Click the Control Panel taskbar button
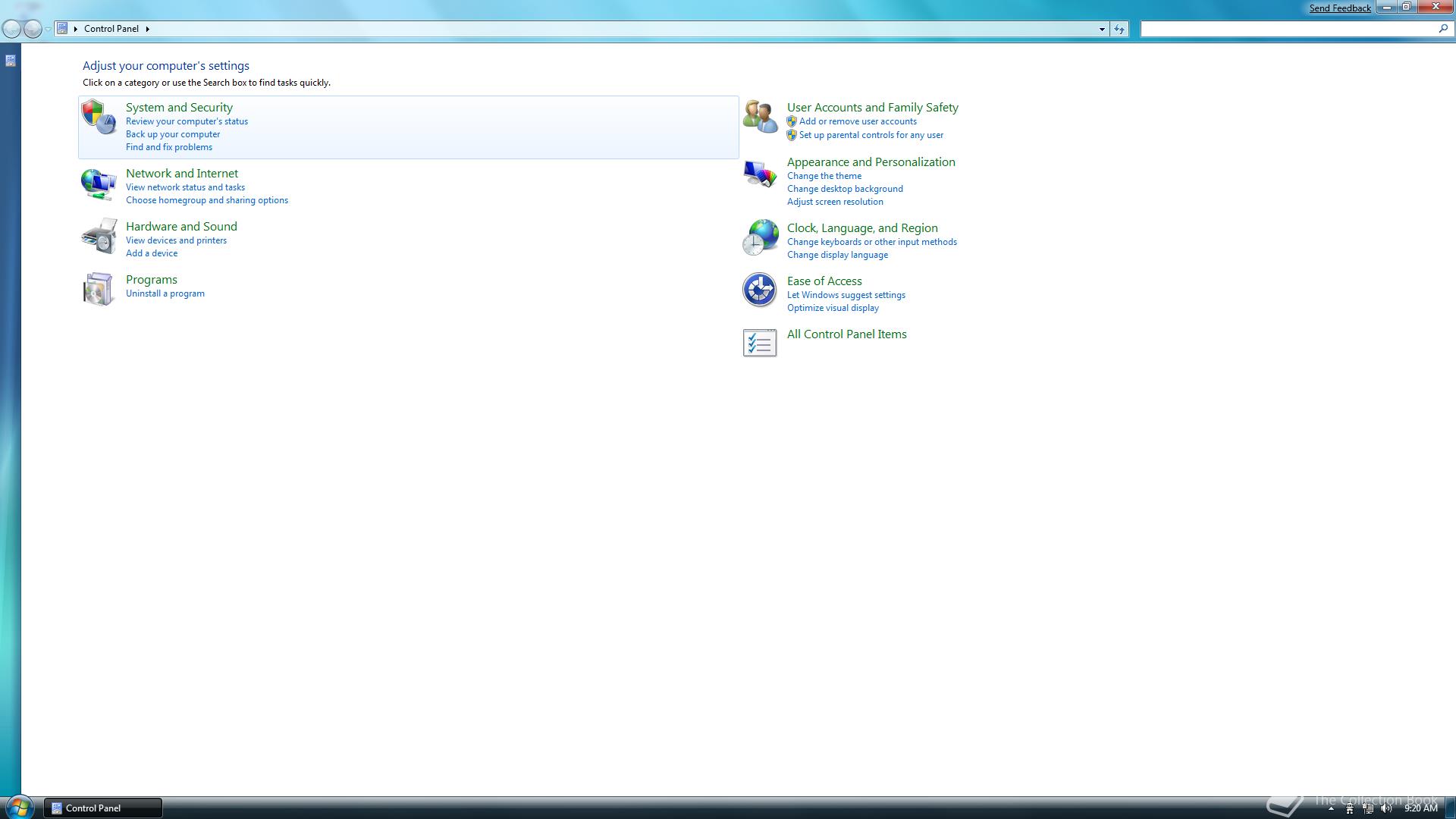Screen dimensions: 1456x819 103,808
